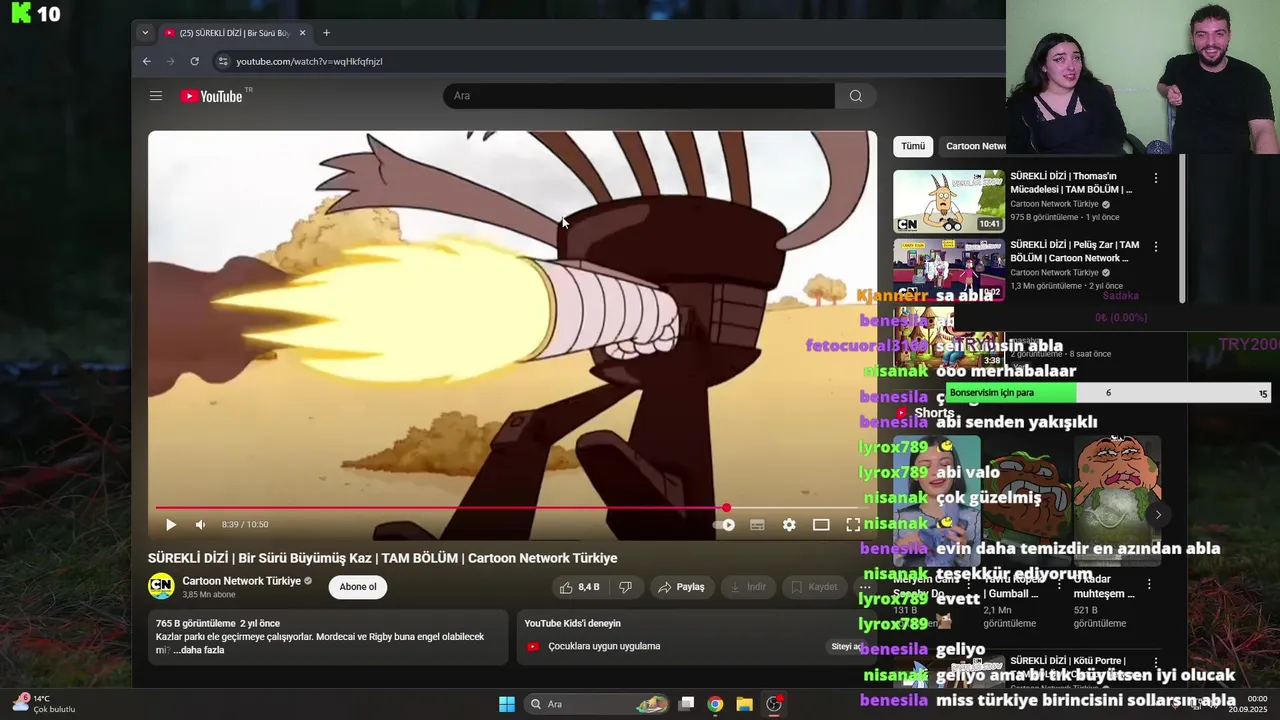Switch to theater mode view
1280x720 pixels.
coord(821,524)
